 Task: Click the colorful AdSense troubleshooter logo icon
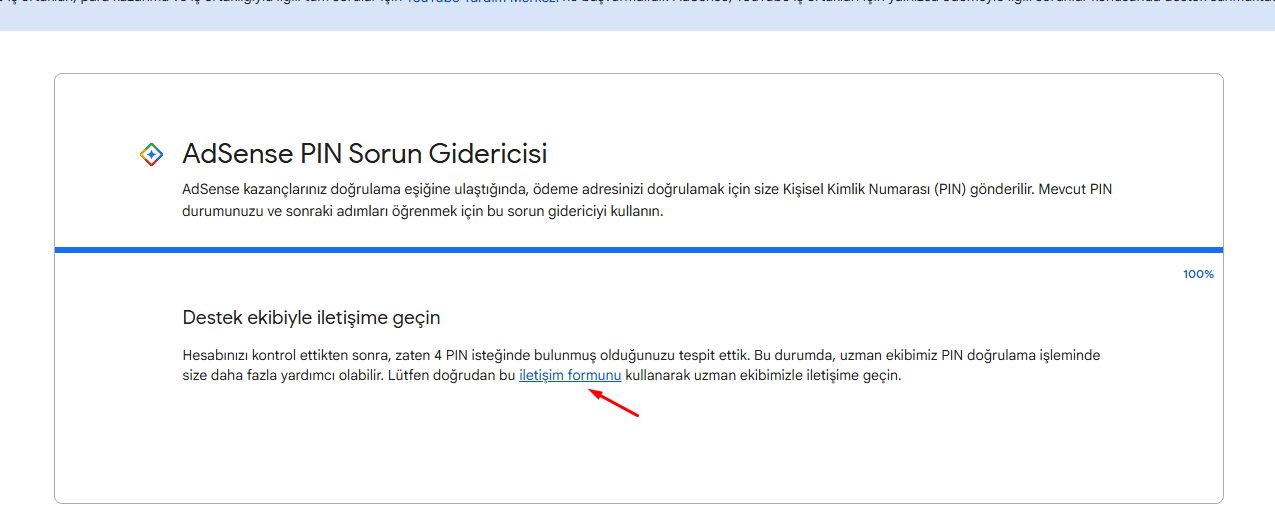point(151,154)
